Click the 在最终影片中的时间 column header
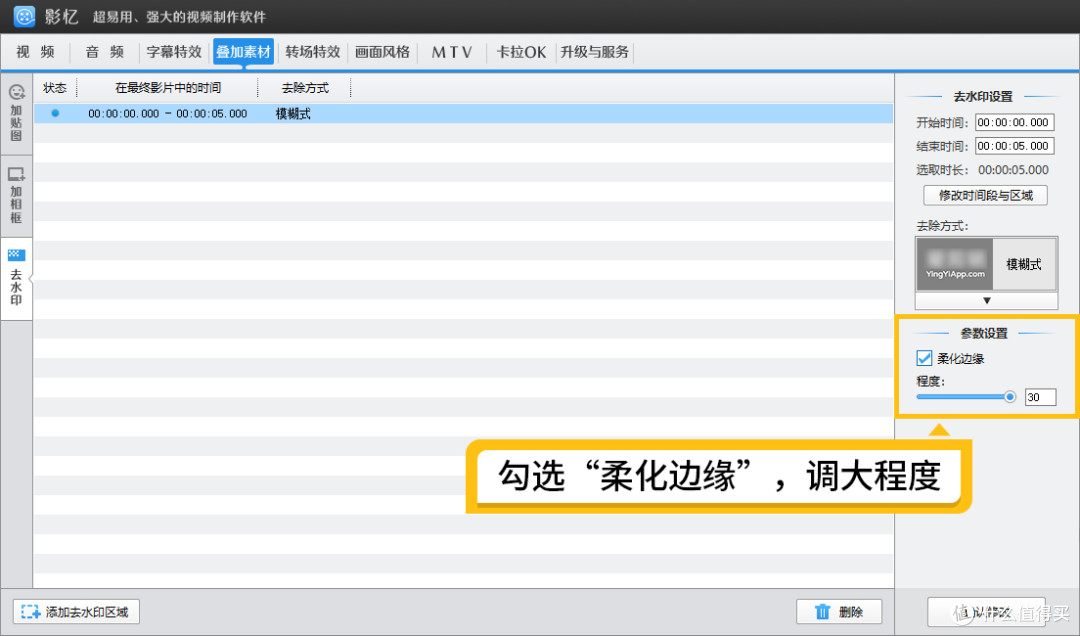This screenshot has width=1080, height=636. pos(168,88)
